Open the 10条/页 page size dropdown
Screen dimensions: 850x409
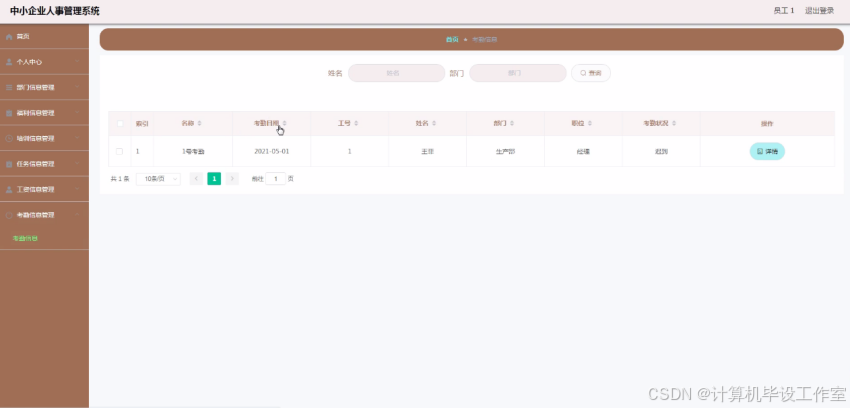point(158,178)
